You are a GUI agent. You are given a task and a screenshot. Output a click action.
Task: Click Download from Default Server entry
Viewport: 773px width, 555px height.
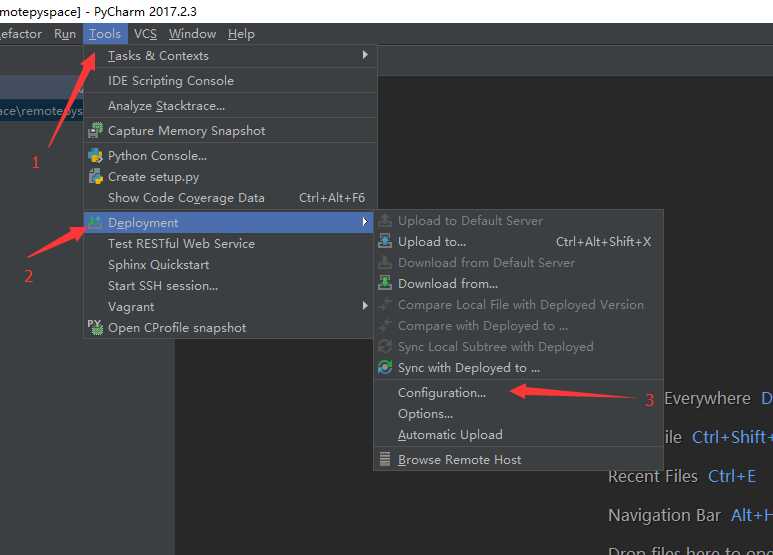coord(518,263)
